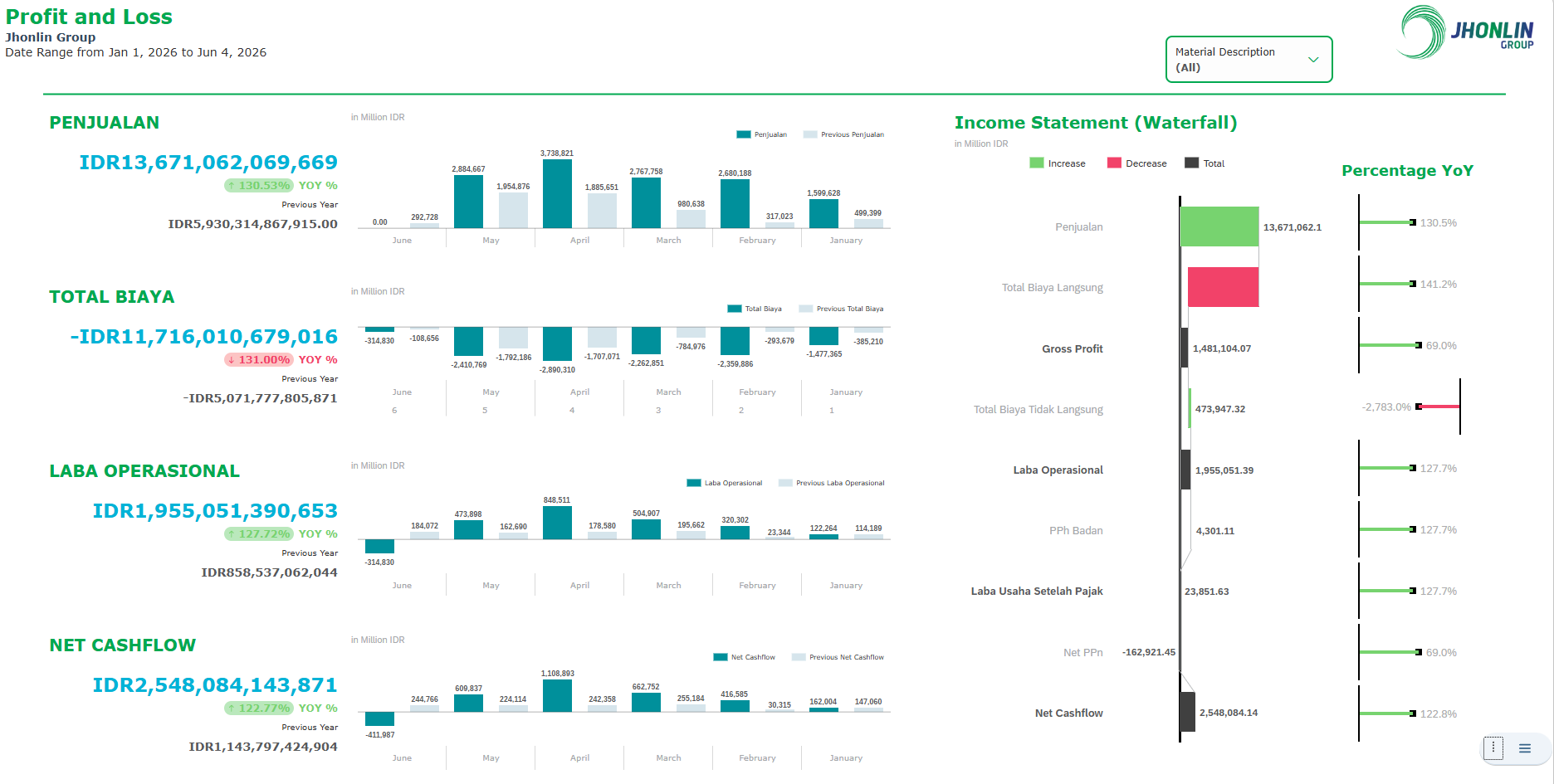Click the Jhonlin Group logo
Image resolution: width=1554 pixels, height=784 pixels.
1467,32
